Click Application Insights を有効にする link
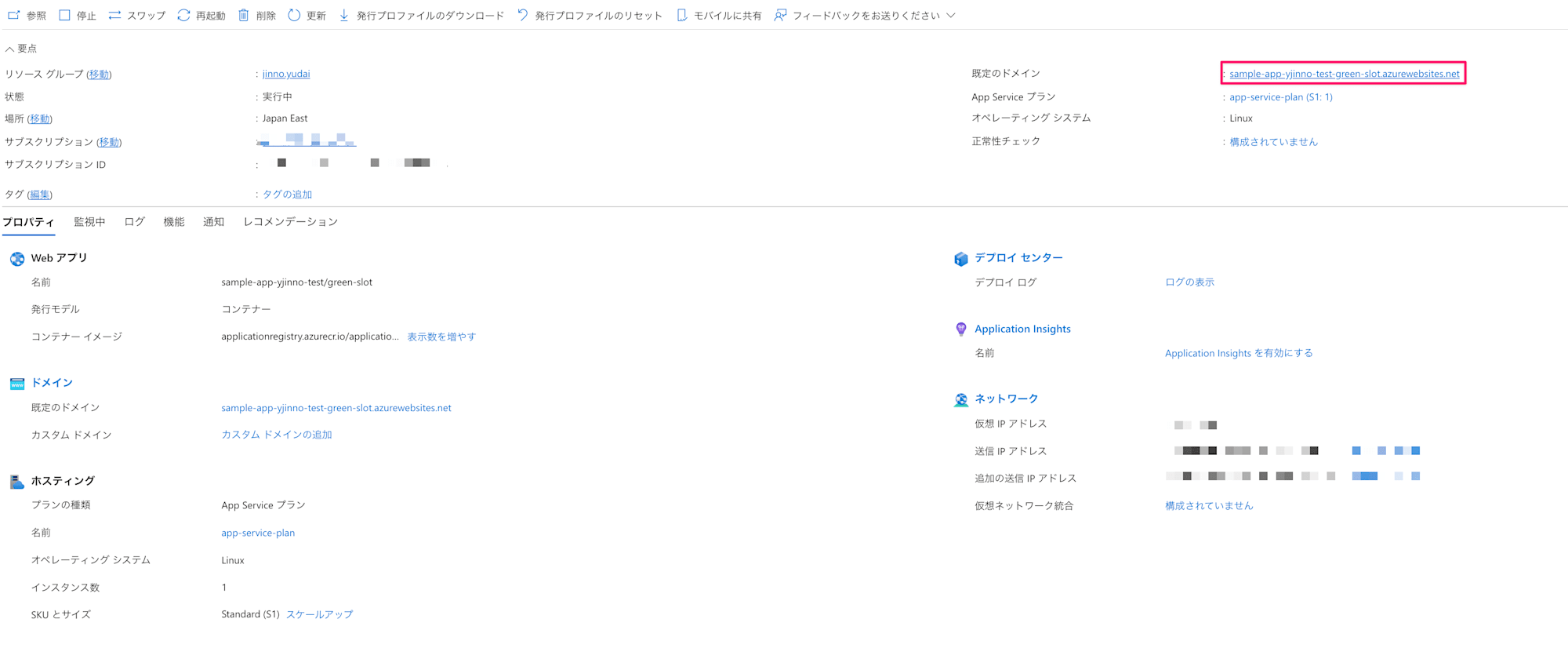 point(1239,353)
